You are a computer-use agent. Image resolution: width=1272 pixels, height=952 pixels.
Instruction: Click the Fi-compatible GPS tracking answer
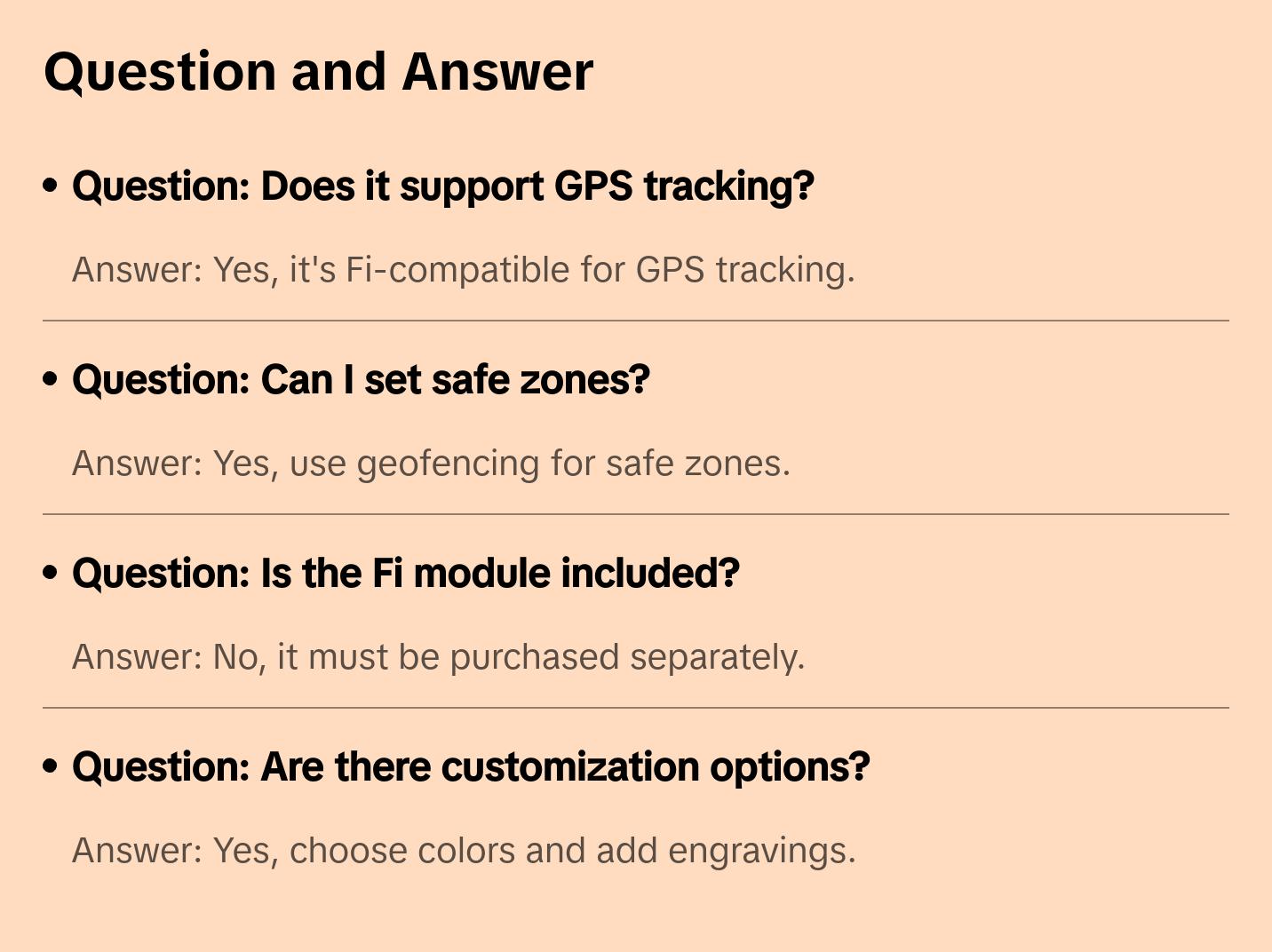pyautogui.click(x=463, y=270)
